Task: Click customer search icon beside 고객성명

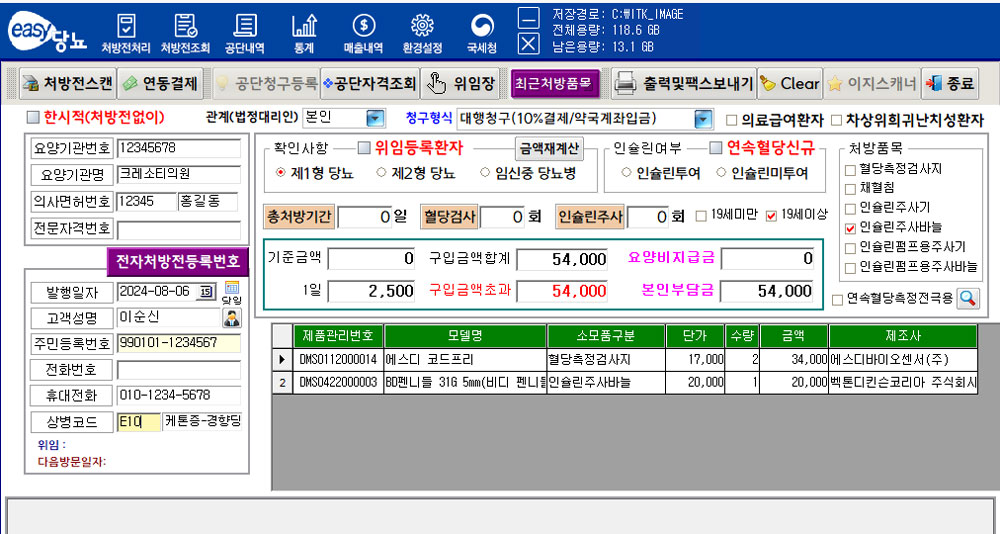Action: [232, 318]
